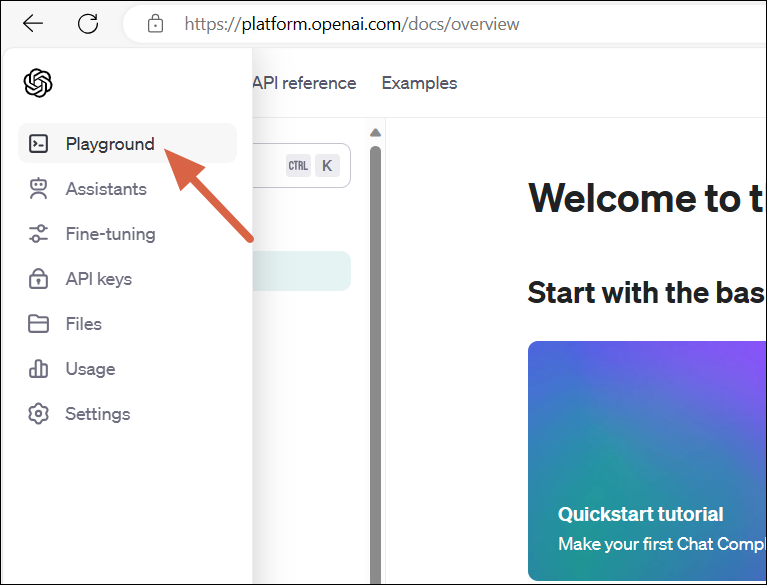Click the CTRL key badge
This screenshot has height=585, width=767.
click(298, 165)
